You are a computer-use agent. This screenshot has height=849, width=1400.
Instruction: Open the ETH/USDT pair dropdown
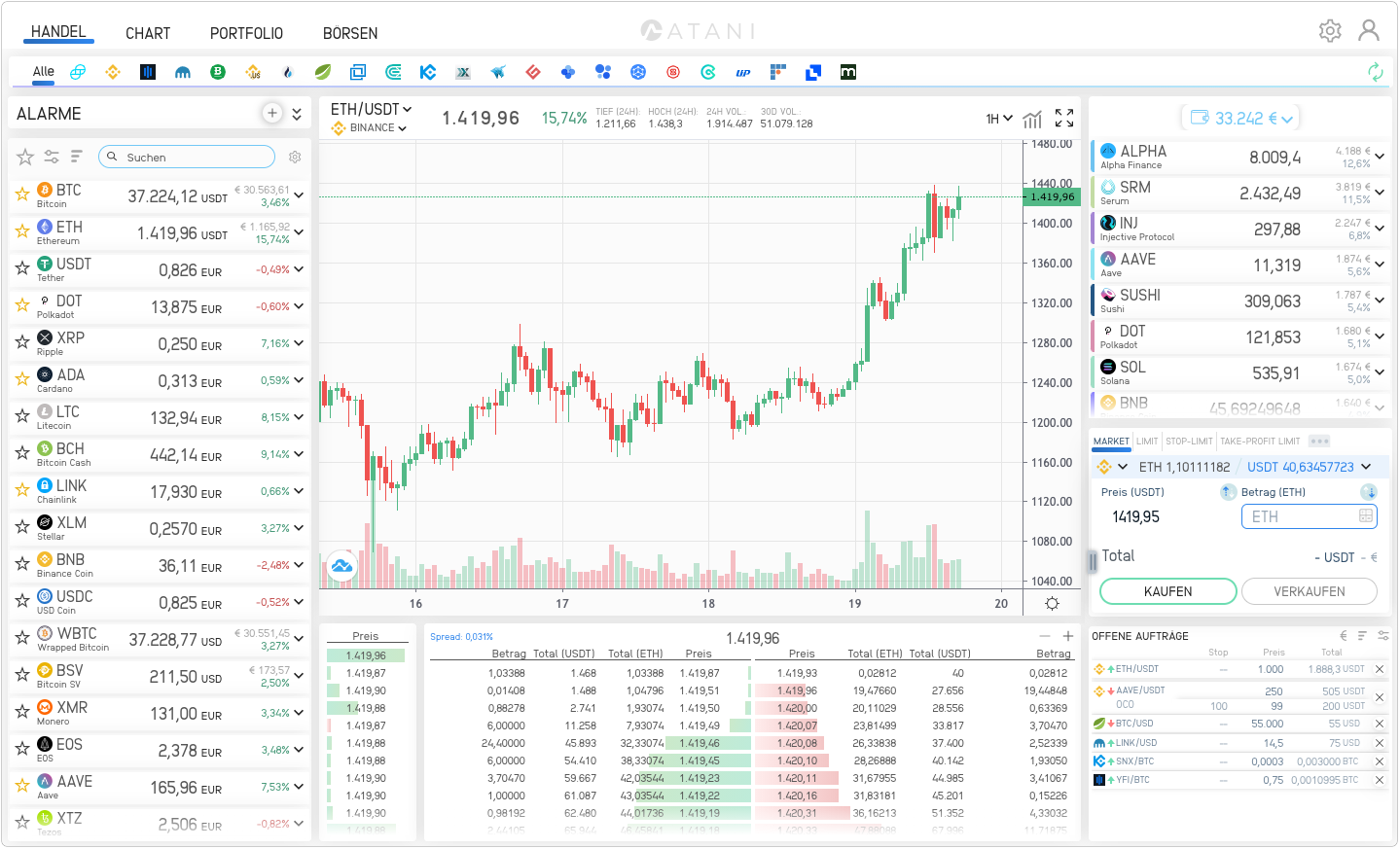(x=371, y=110)
